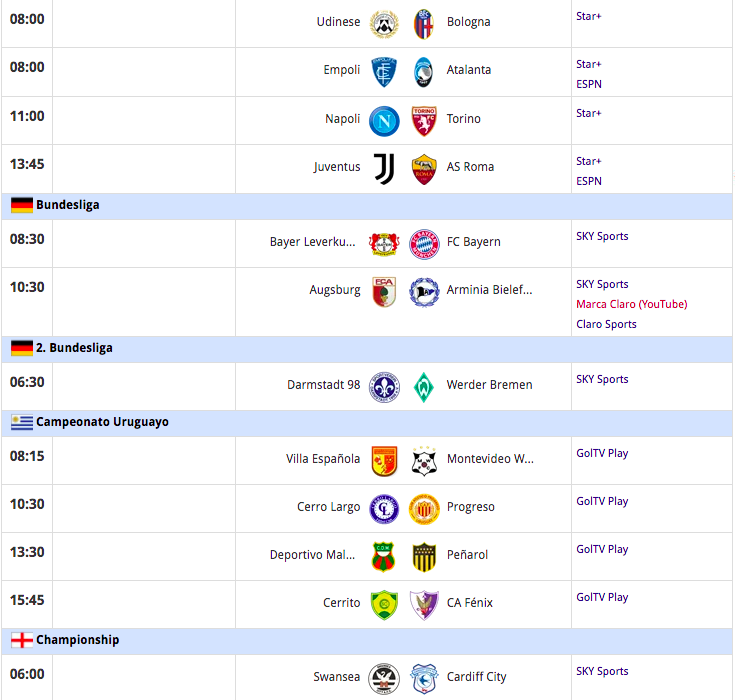This screenshot has width=735, height=700.
Task: Click the Uruguay flag icon
Action: (22, 423)
